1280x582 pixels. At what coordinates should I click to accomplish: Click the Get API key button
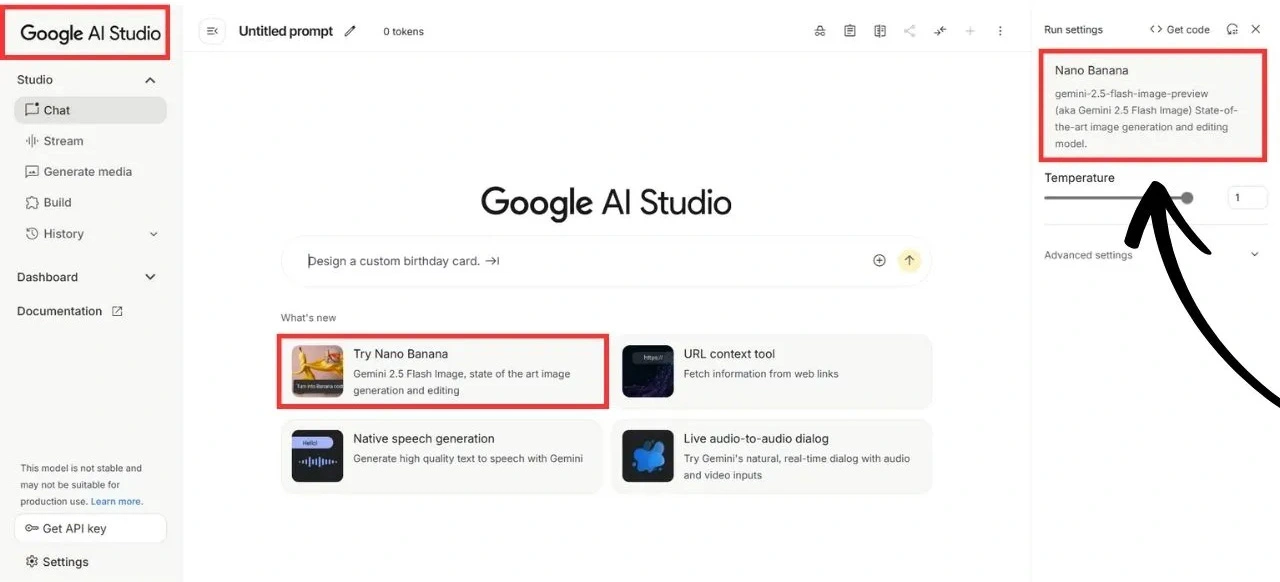[x=90, y=528]
